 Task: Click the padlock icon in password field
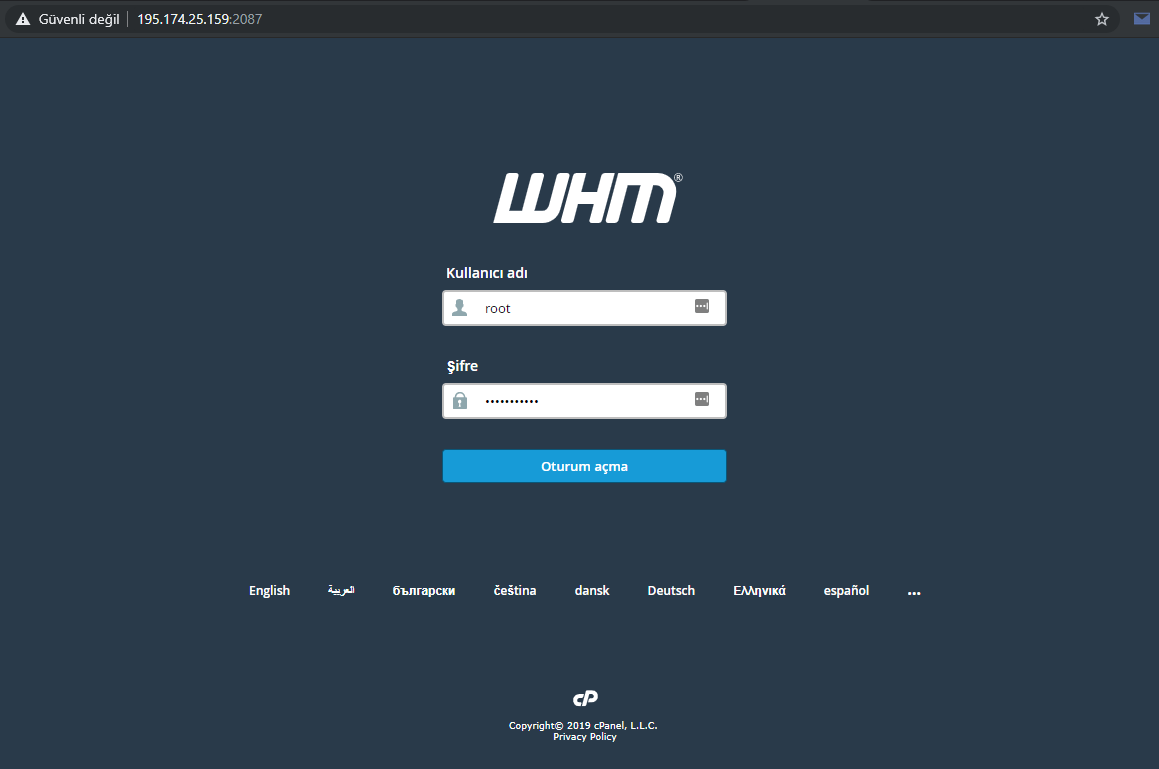(x=460, y=401)
